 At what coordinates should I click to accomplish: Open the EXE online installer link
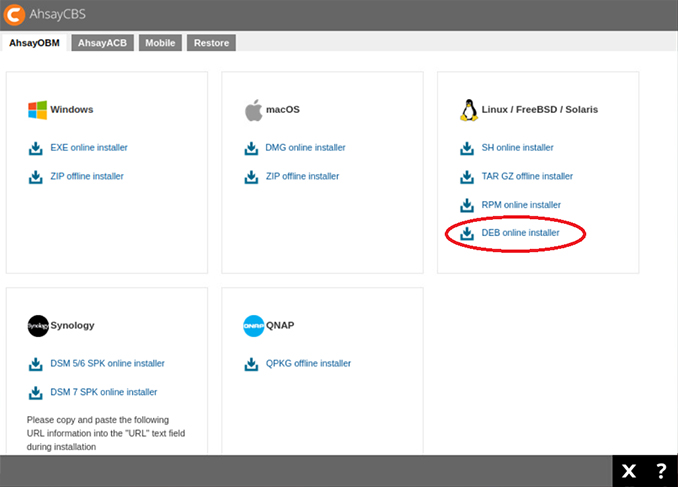[89, 147]
